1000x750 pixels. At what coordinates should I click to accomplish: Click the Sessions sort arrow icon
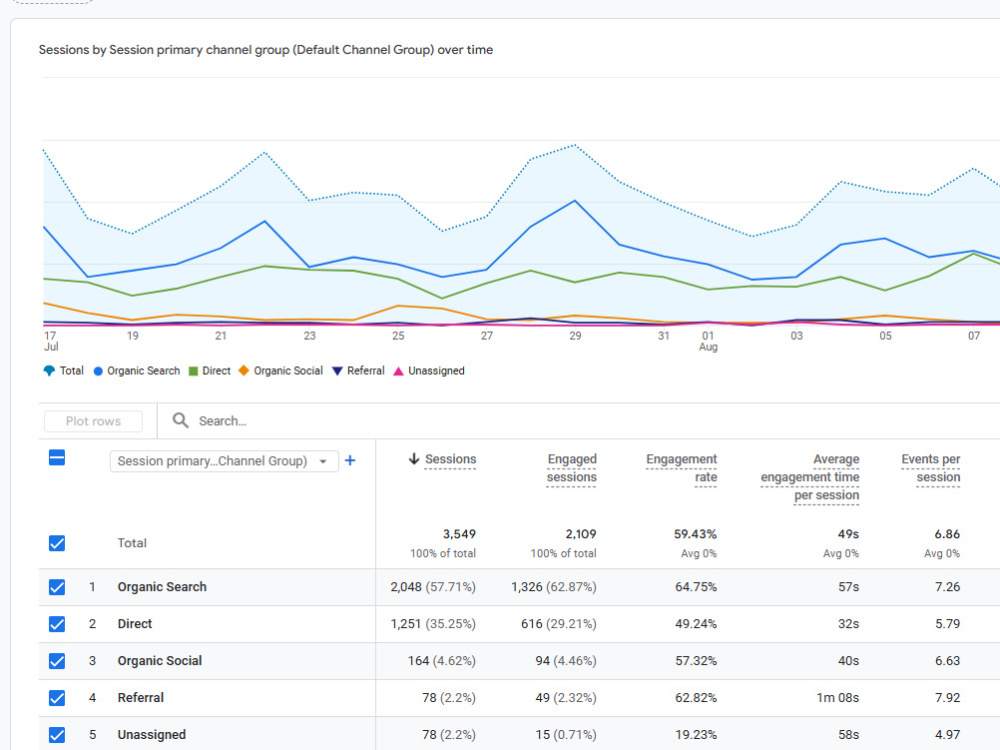pos(414,459)
